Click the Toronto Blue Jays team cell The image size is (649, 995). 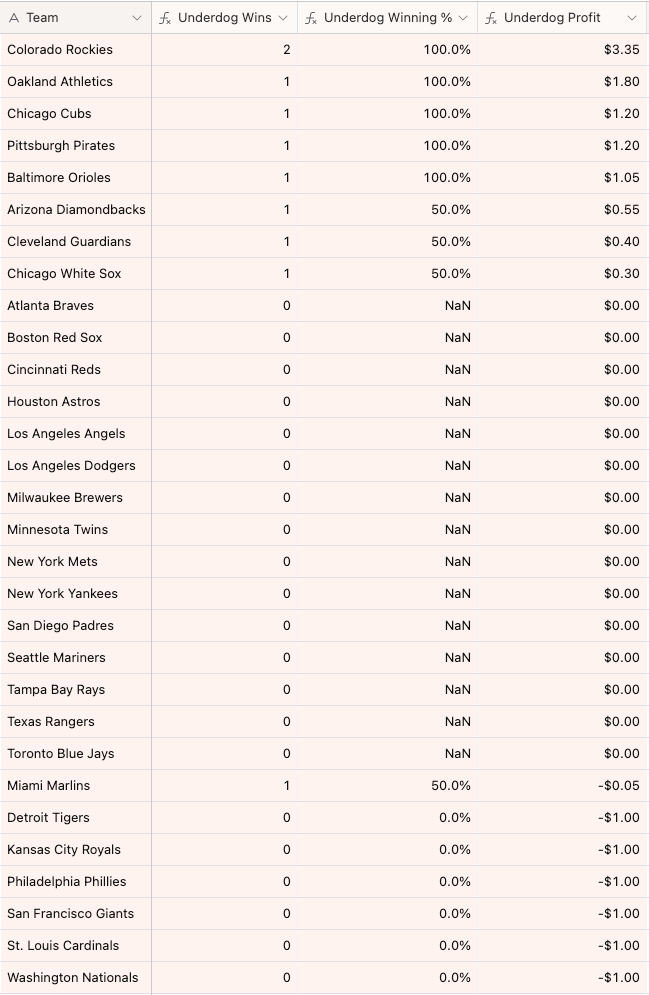coord(60,754)
